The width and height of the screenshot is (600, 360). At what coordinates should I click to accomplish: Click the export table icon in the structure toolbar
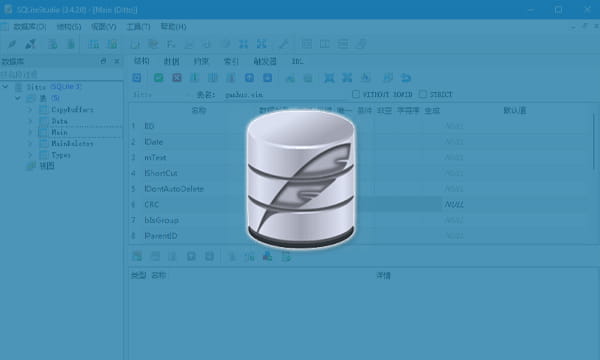point(347,78)
